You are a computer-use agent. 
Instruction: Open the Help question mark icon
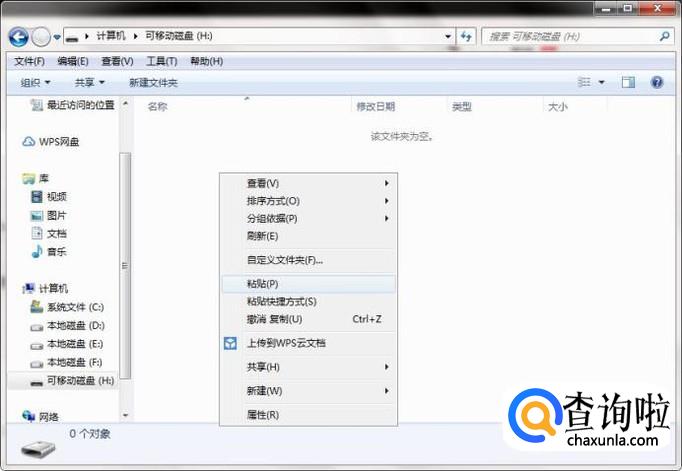(657, 82)
